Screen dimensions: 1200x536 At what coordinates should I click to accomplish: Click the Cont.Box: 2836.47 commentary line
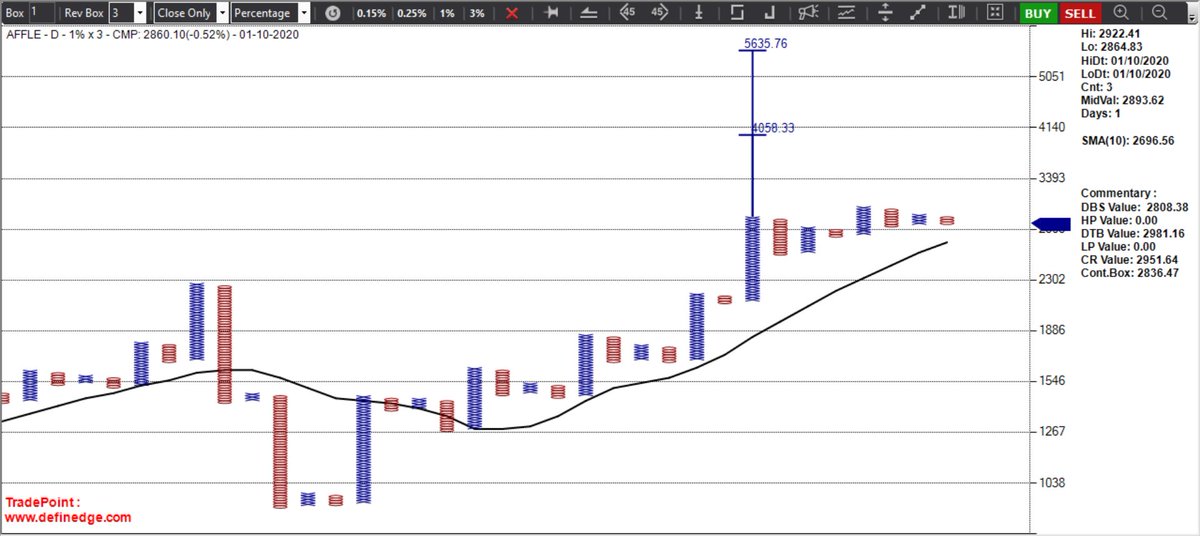1130,272
